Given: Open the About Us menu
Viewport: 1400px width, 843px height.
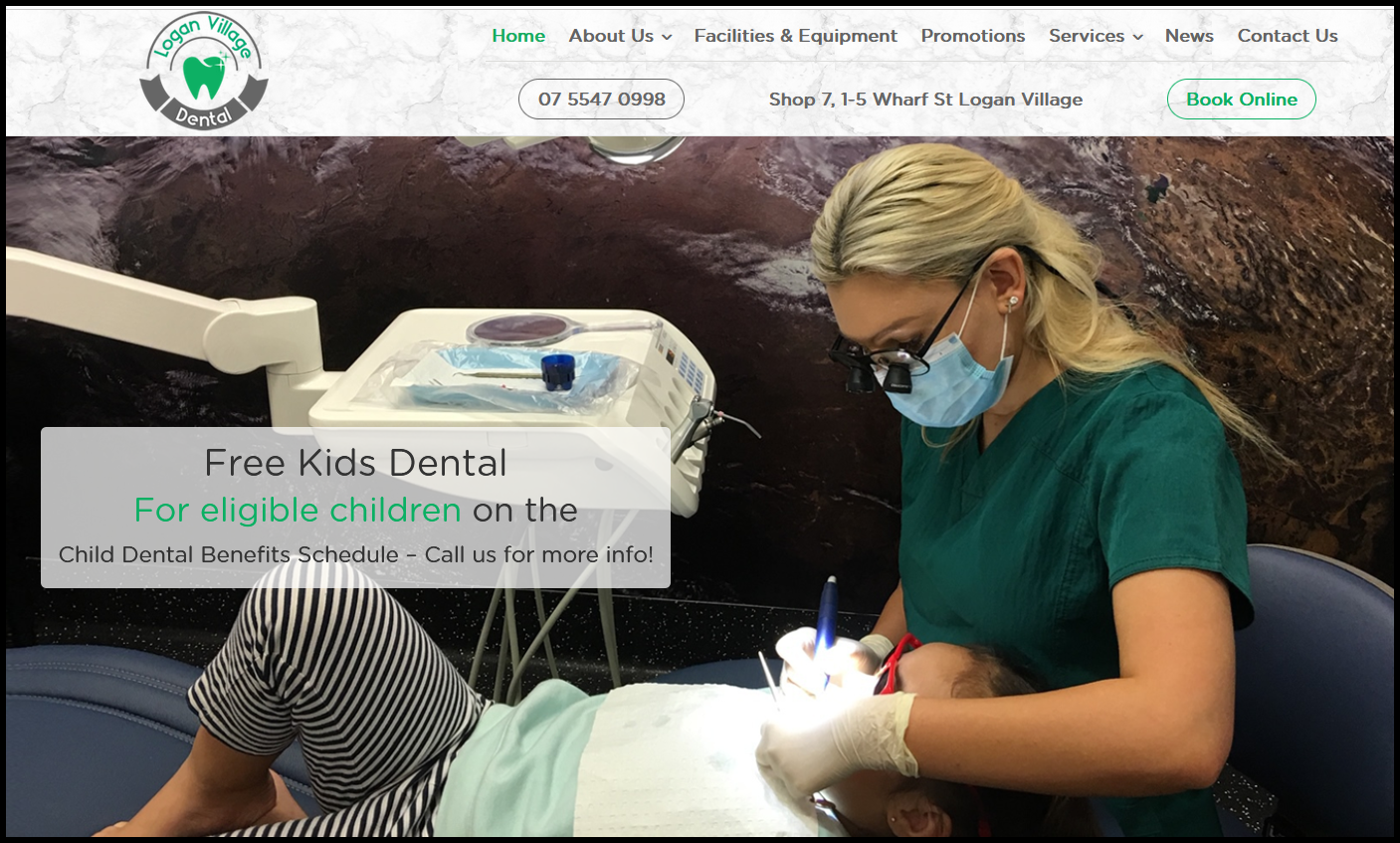Looking at the screenshot, I should click(x=611, y=36).
